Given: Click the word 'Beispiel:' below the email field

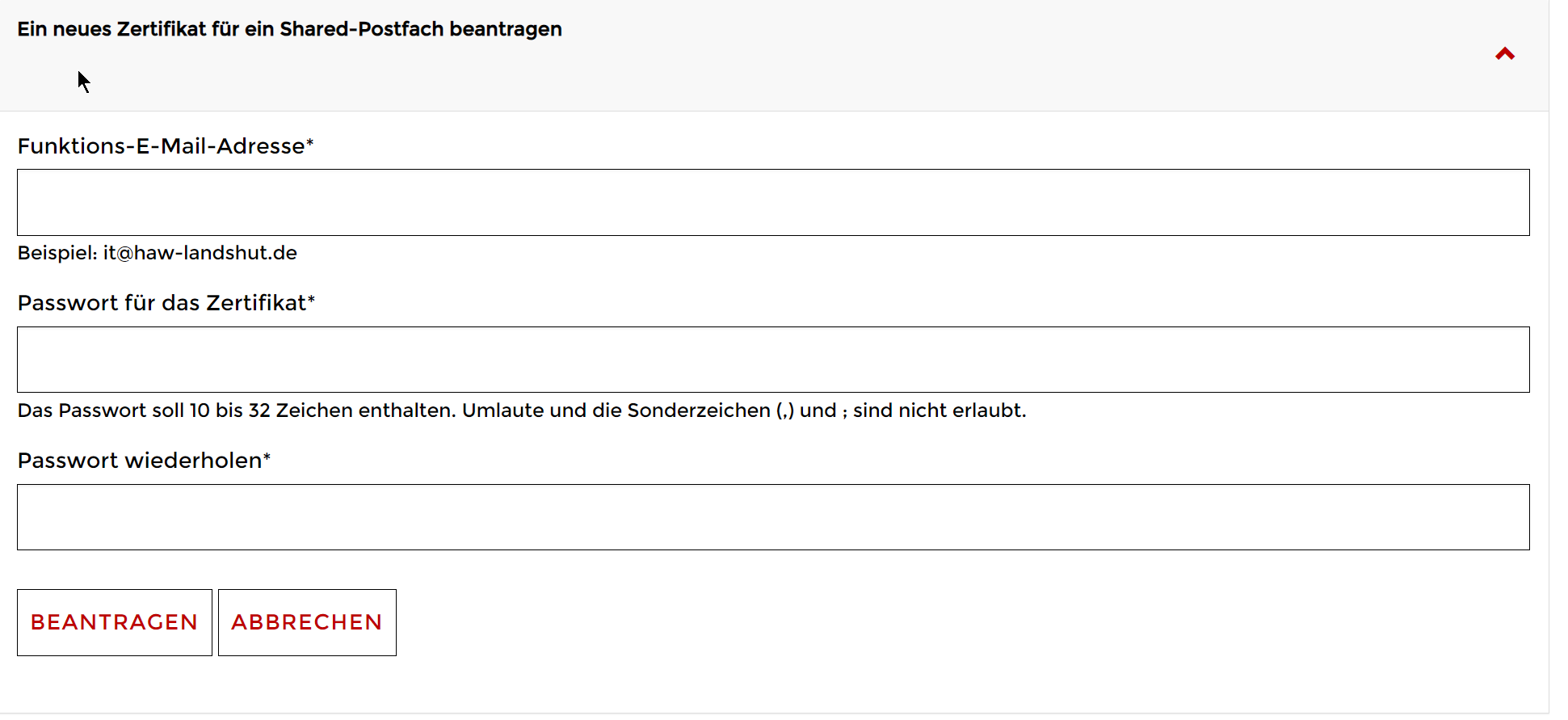Looking at the screenshot, I should pyautogui.click(x=57, y=253).
